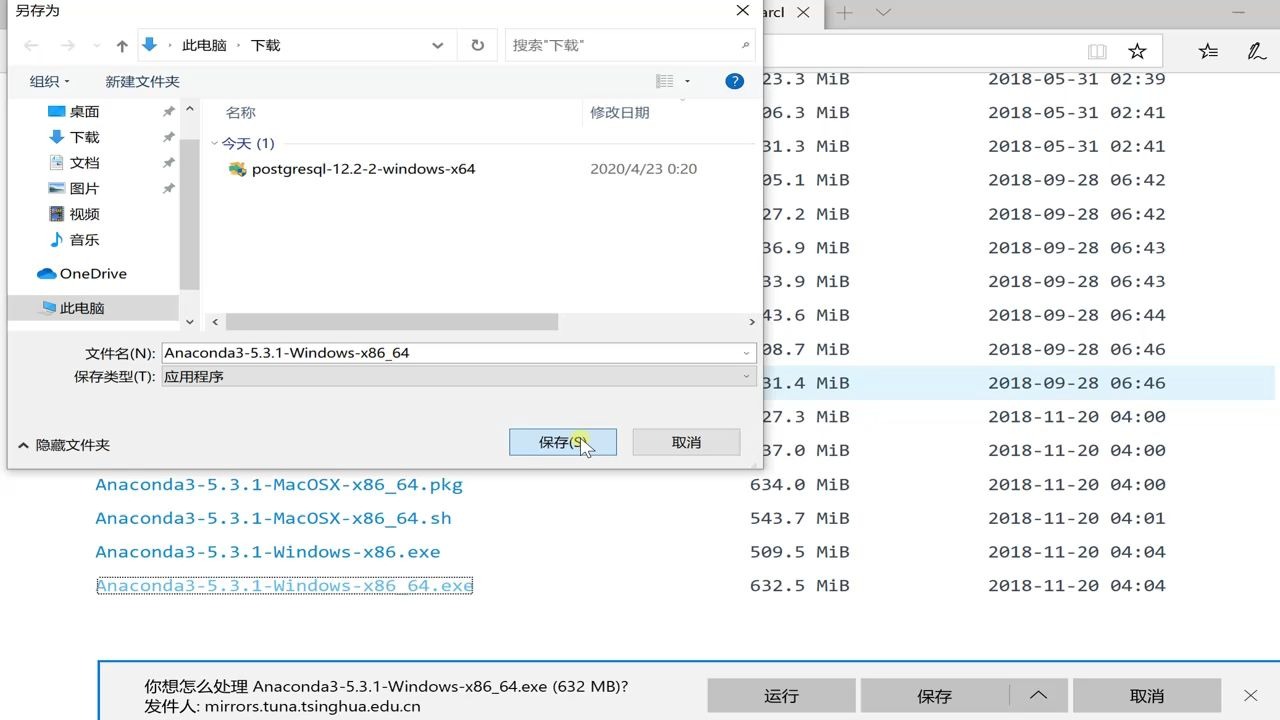Image resolution: width=1280 pixels, height=720 pixels.
Task: Select 图片 in the navigation pane
Action: coord(84,189)
